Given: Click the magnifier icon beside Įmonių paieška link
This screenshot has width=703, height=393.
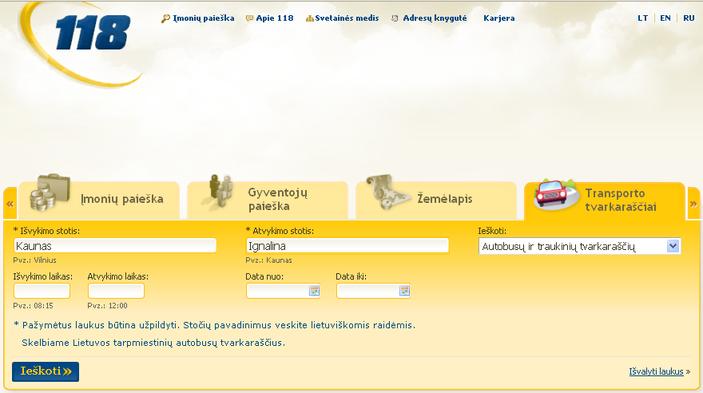Looking at the screenshot, I should tap(165, 18).
